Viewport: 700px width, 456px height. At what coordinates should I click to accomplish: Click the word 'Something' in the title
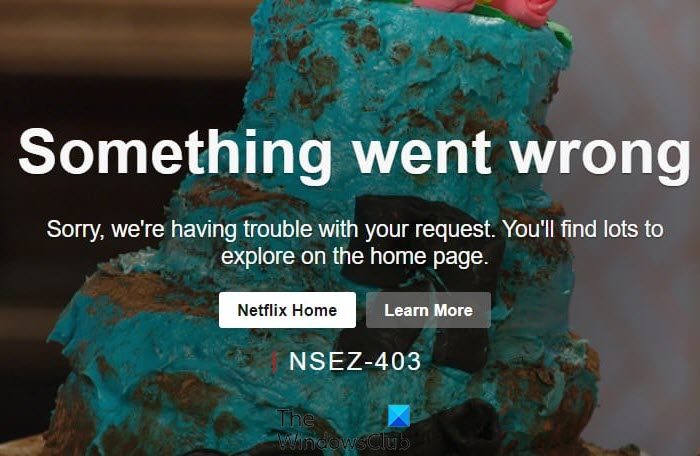pos(175,154)
